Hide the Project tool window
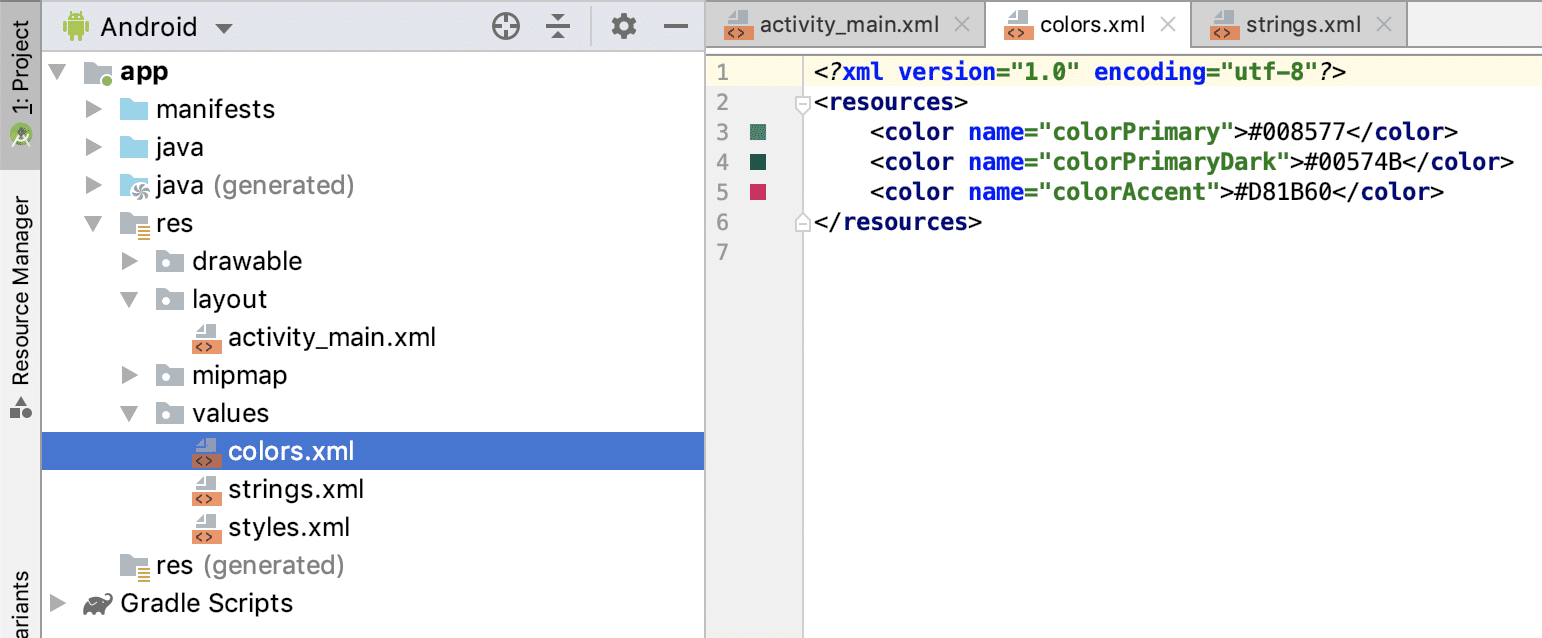The height and width of the screenshot is (638, 1542). pyautogui.click(x=678, y=25)
